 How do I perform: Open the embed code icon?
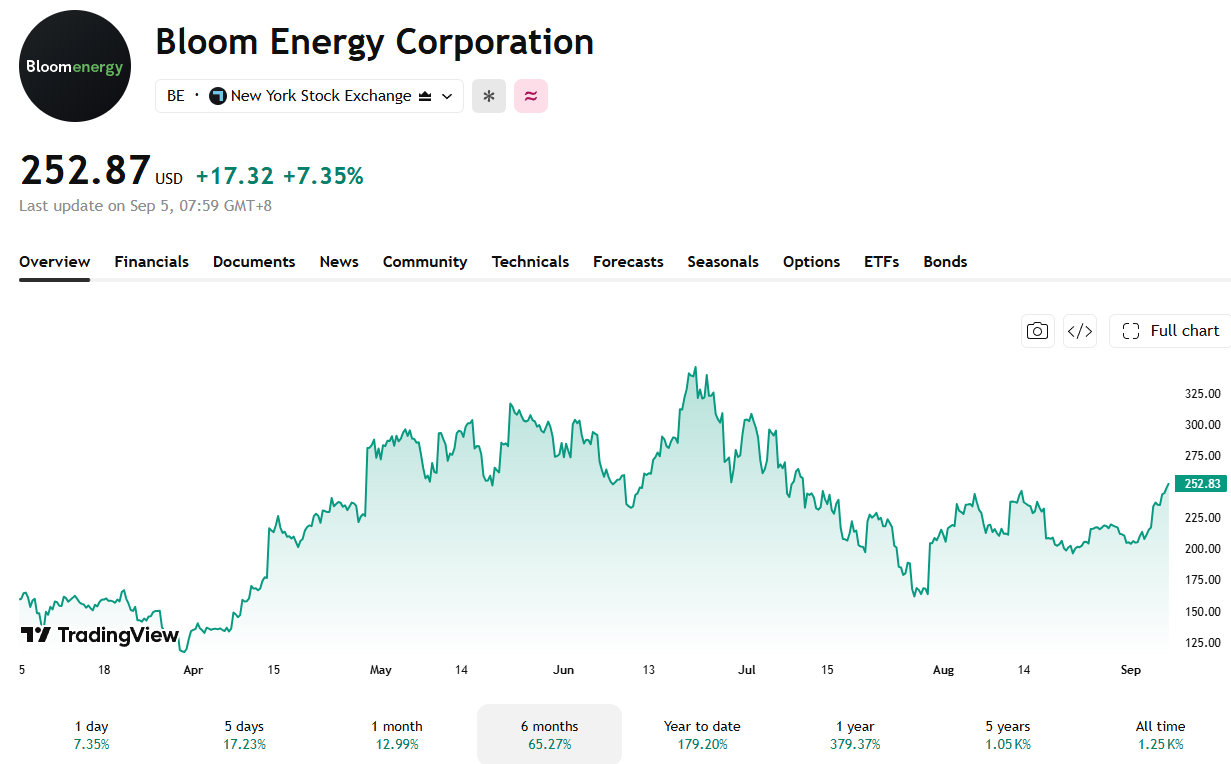pos(1080,331)
